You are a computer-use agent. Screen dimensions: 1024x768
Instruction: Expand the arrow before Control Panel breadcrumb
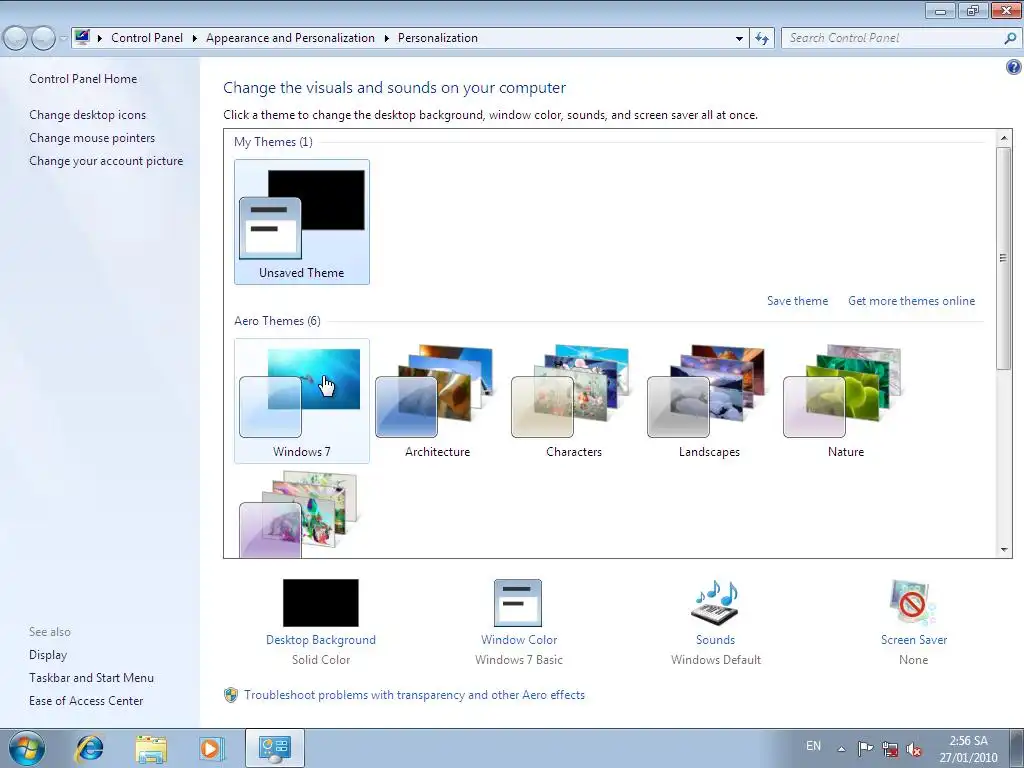pos(100,39)
